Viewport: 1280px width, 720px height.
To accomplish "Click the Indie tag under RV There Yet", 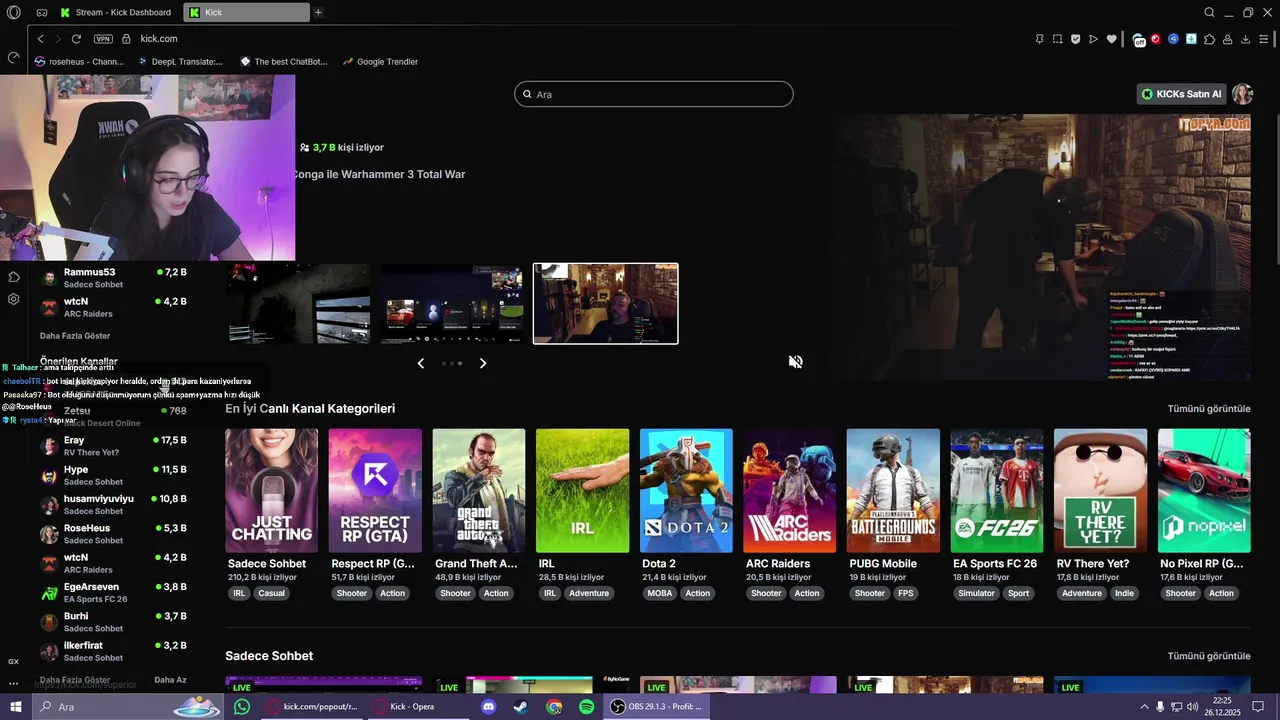I will (1125, 593).
